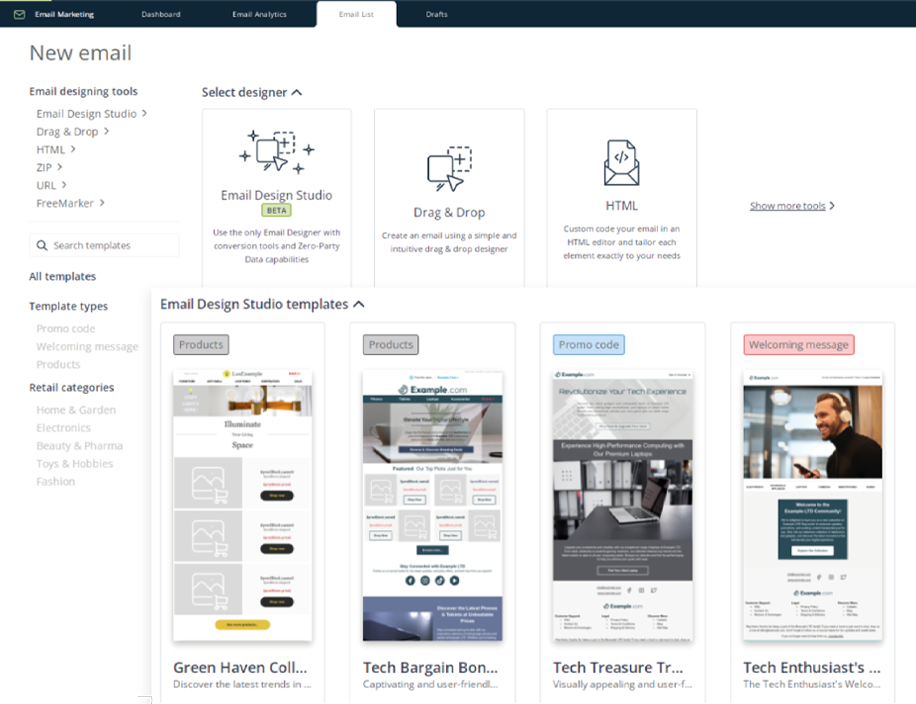Click the HTML envelope code icon
The height and width of the screenshot is (704, 916).
pos(622,162)
